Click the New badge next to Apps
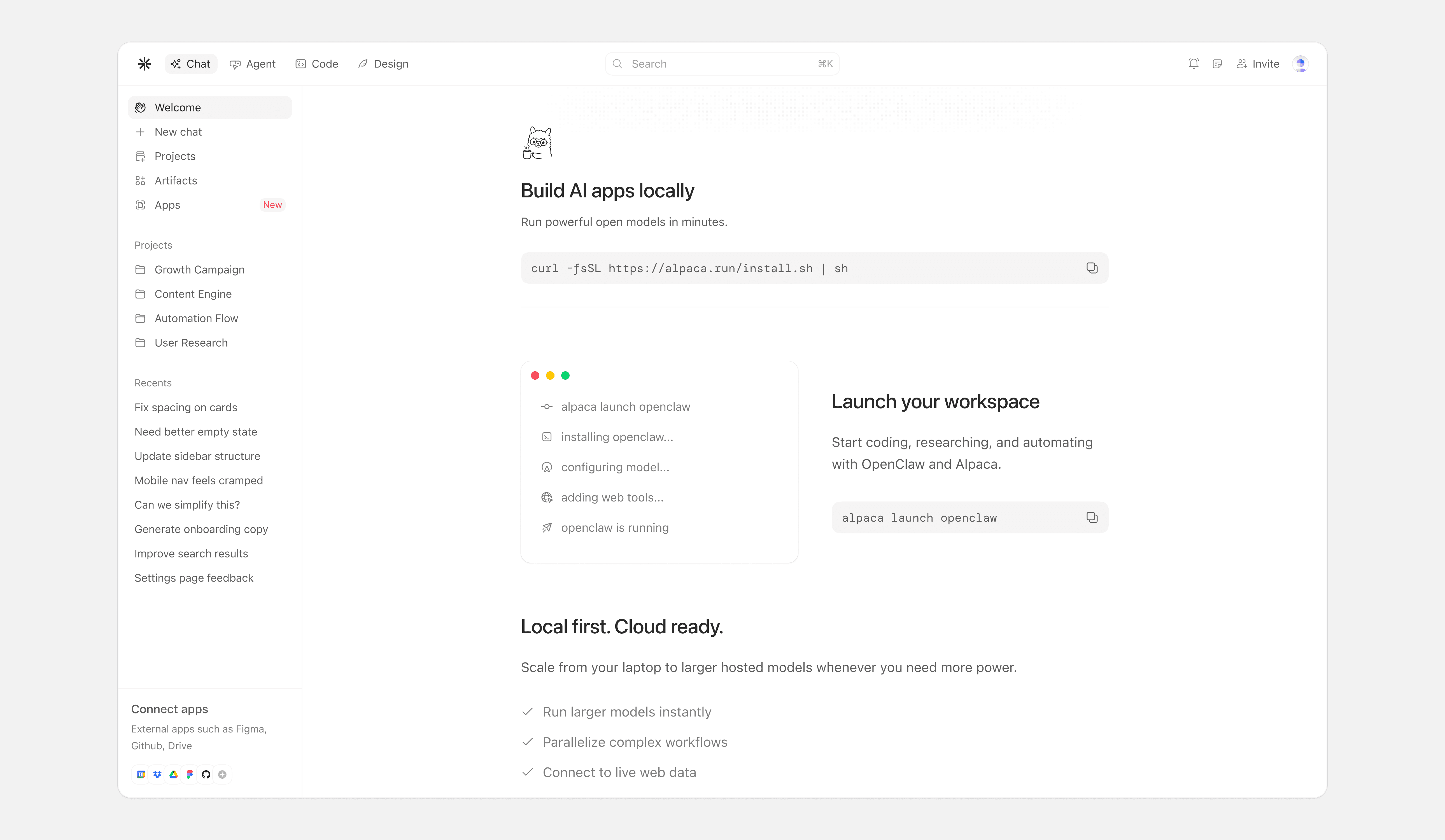Viewport: 1445px width, 840px height. (272, 205)
